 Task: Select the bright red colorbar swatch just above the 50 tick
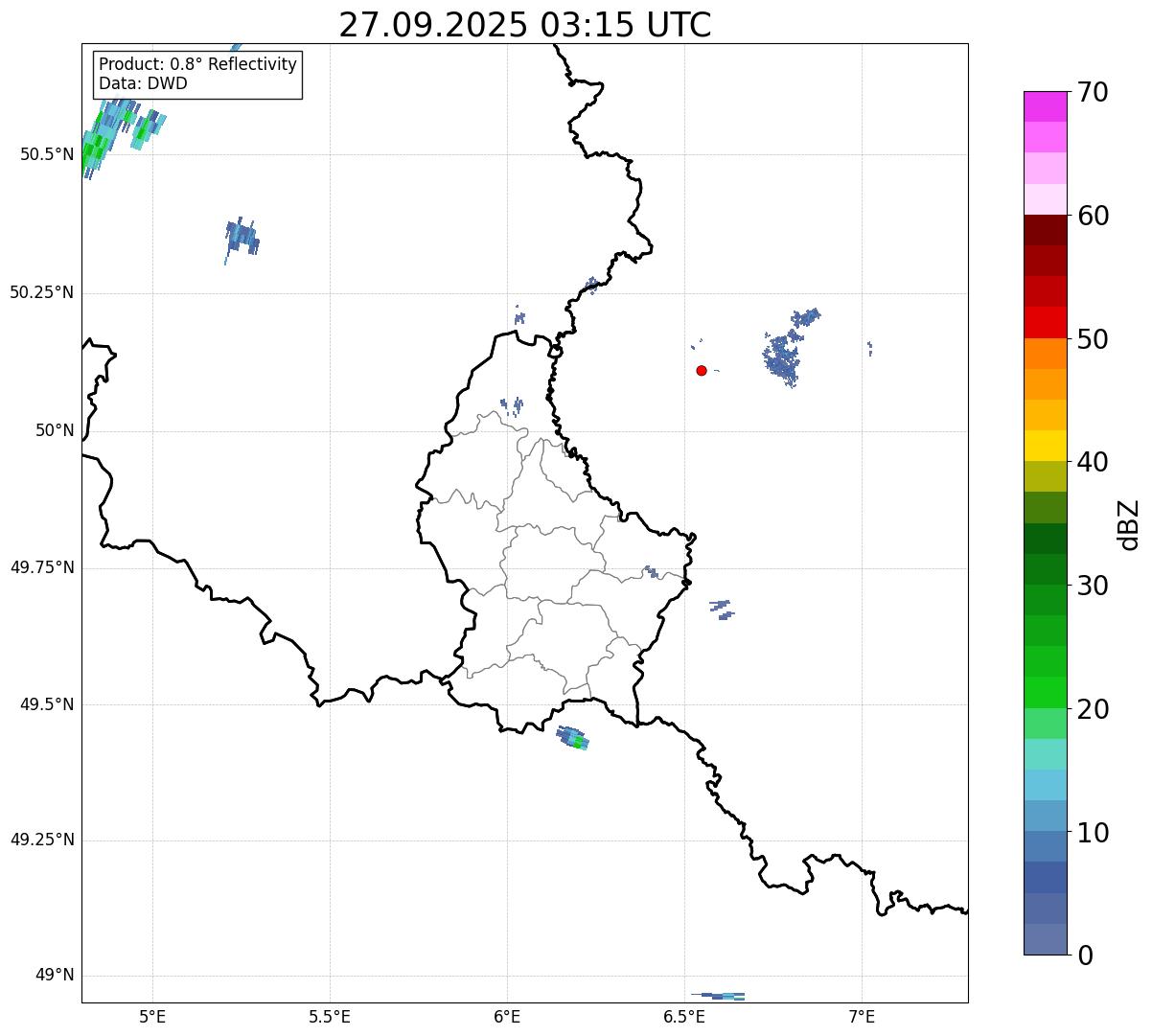[x=1045, y=323]
